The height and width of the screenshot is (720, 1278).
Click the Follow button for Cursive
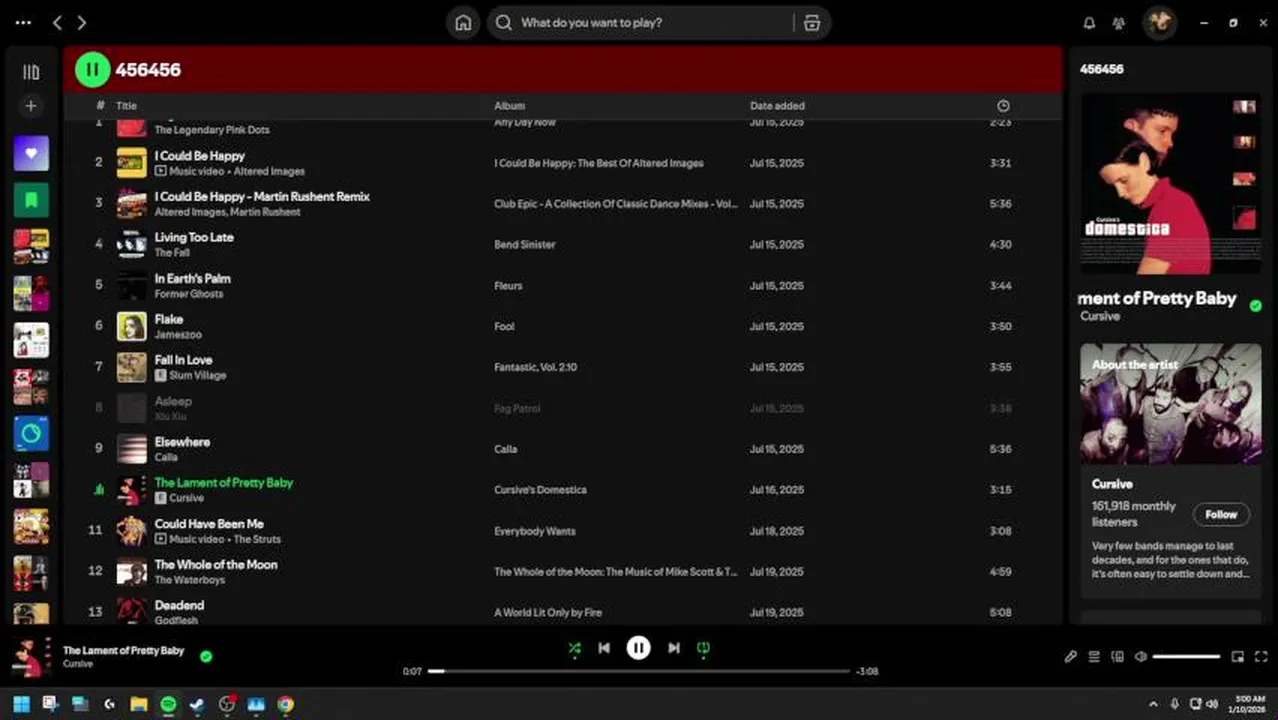[1220, 514]
